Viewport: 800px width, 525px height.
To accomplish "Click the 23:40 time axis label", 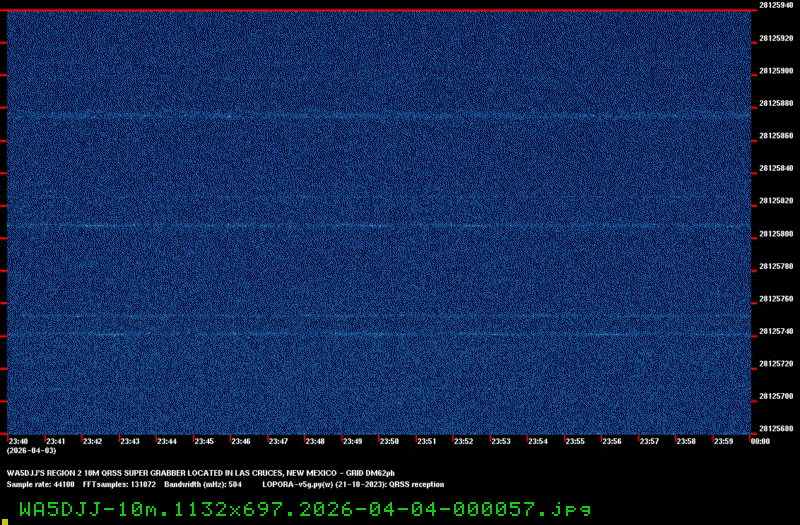I will pyautogui.click(x=18, y=441).
